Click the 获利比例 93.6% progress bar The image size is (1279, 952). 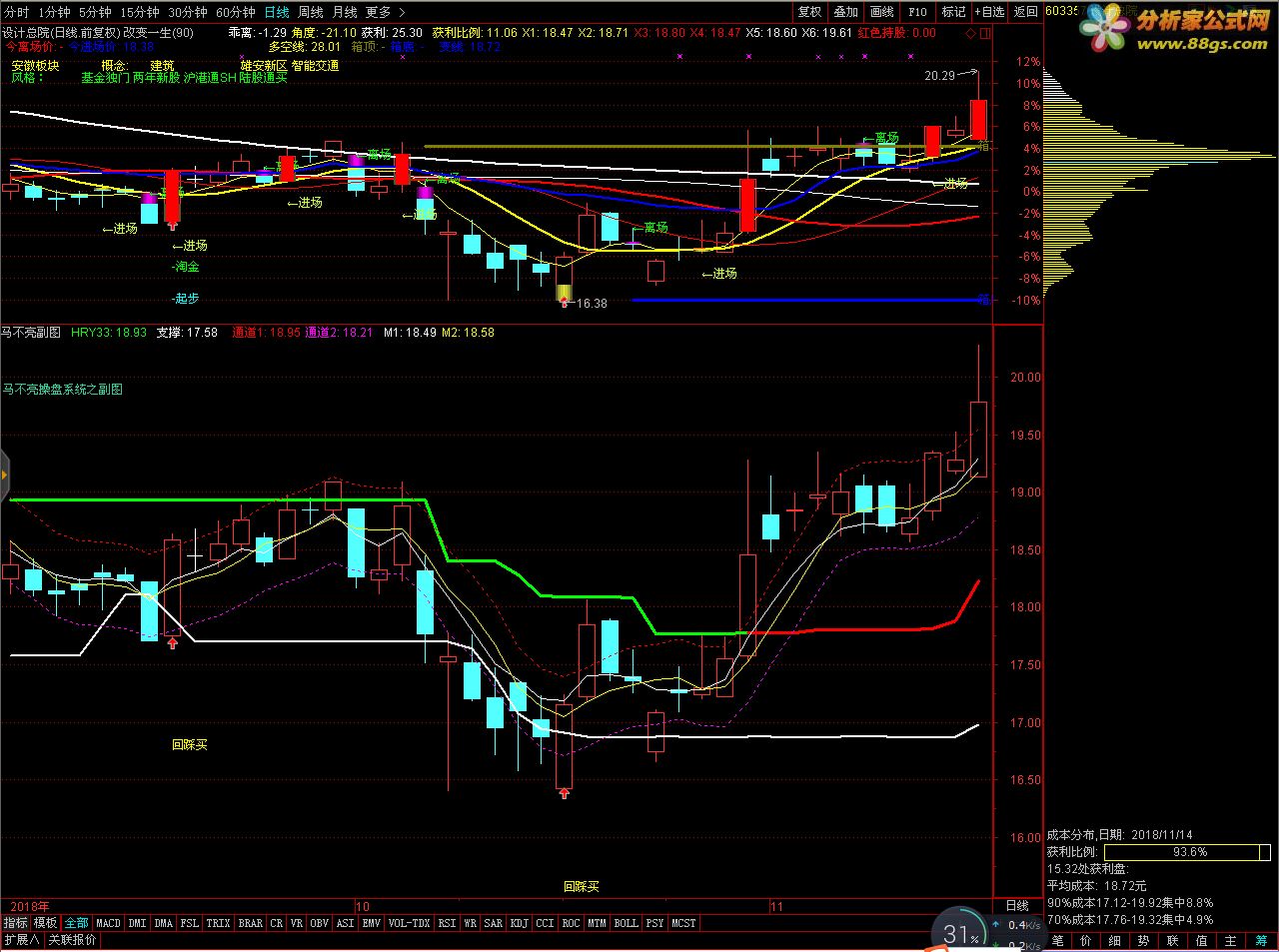pyautogui.click(x=1189, y=852)
